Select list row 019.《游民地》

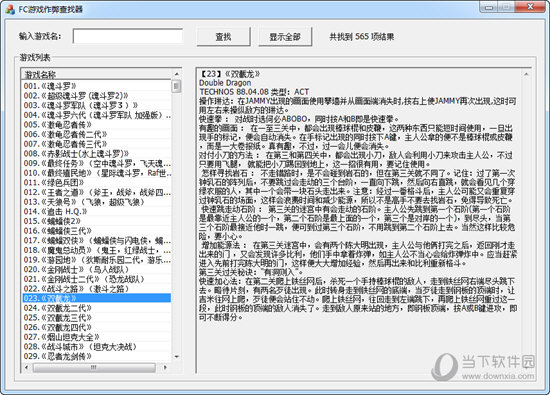tap(97, 260)
